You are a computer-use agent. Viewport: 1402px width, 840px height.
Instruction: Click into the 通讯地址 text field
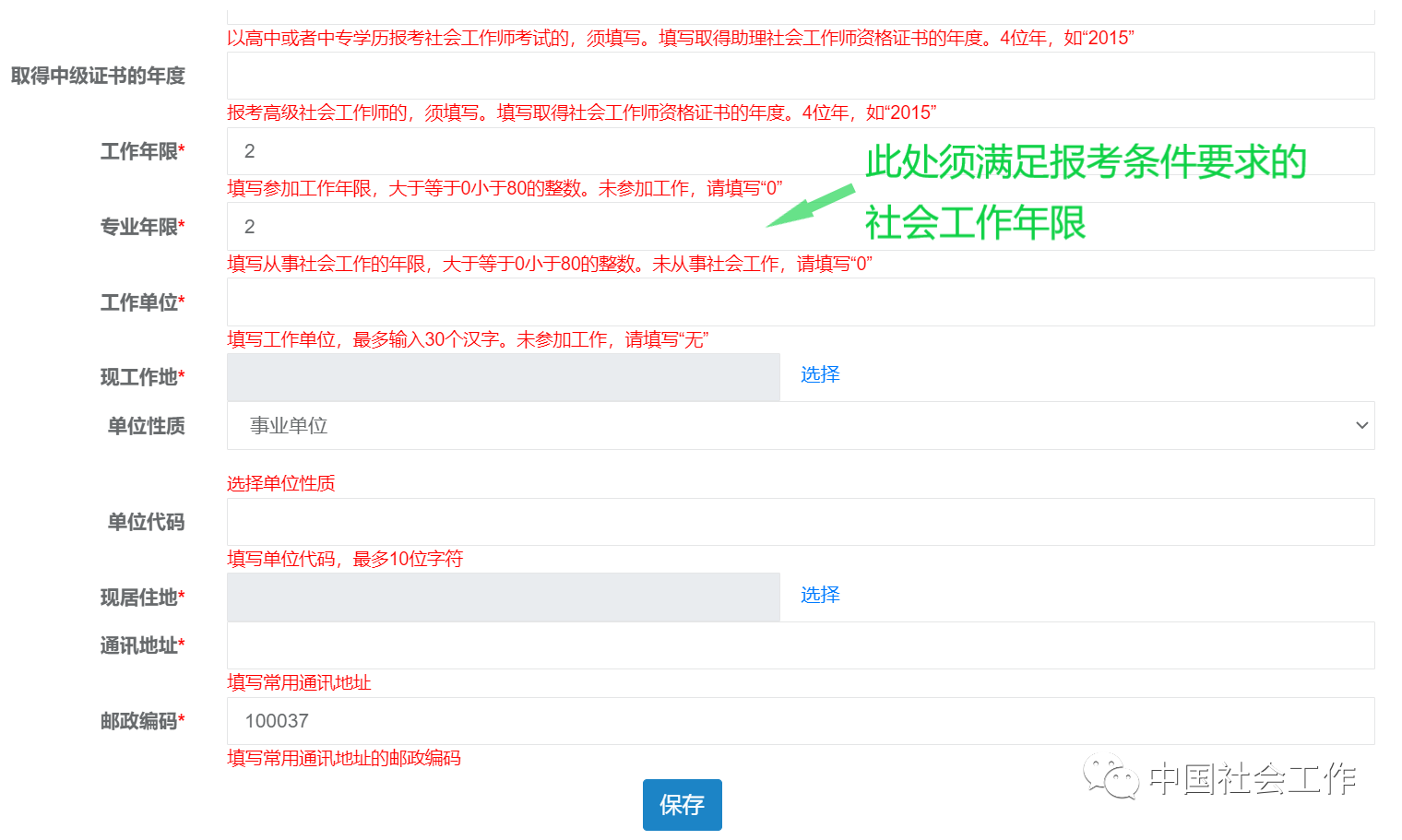click(800, 645)
